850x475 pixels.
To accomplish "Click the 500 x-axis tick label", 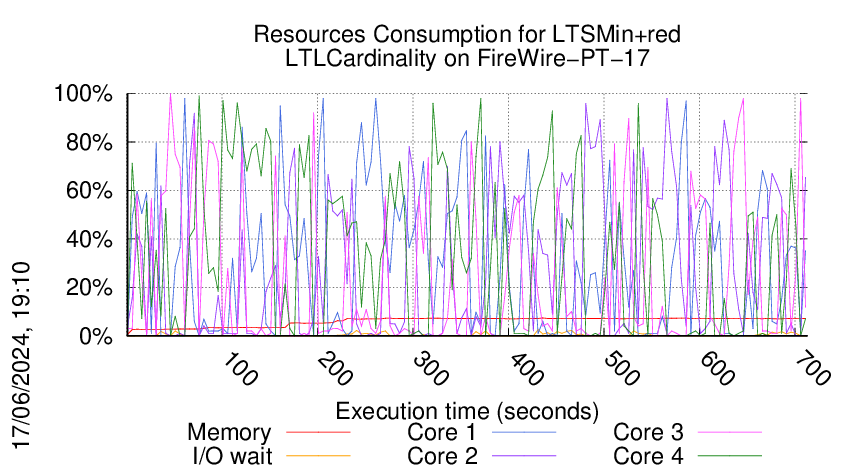I will [x=622, y=369].
